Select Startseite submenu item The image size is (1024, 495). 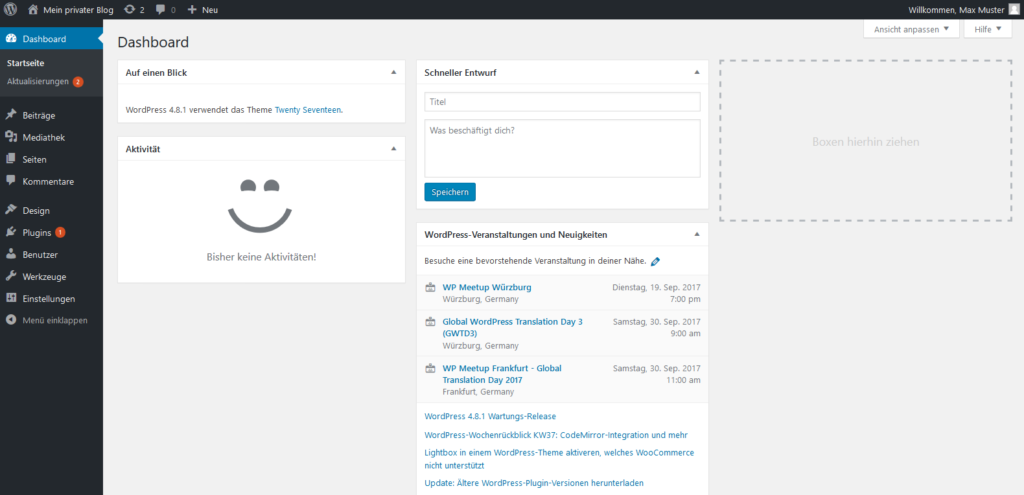25,63
